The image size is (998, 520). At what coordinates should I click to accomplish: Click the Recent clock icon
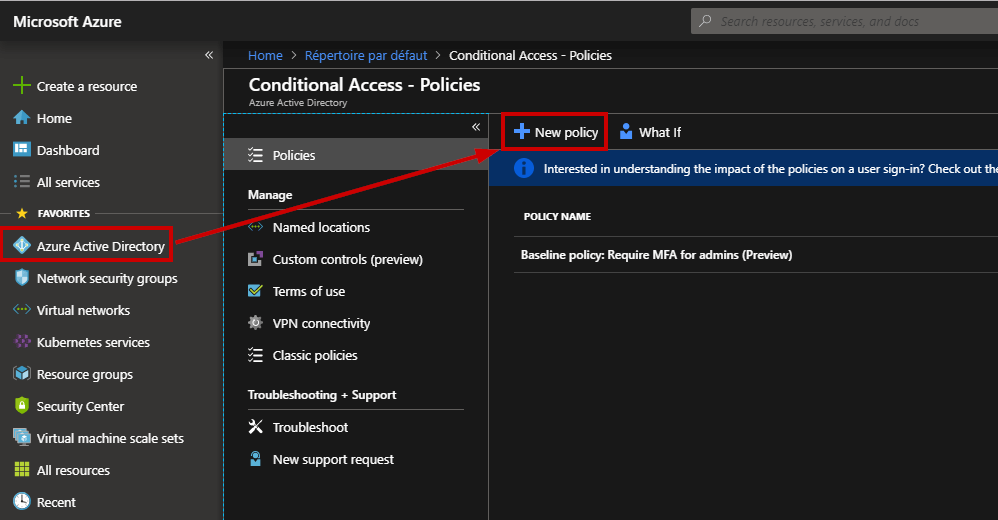click(22, 502)
